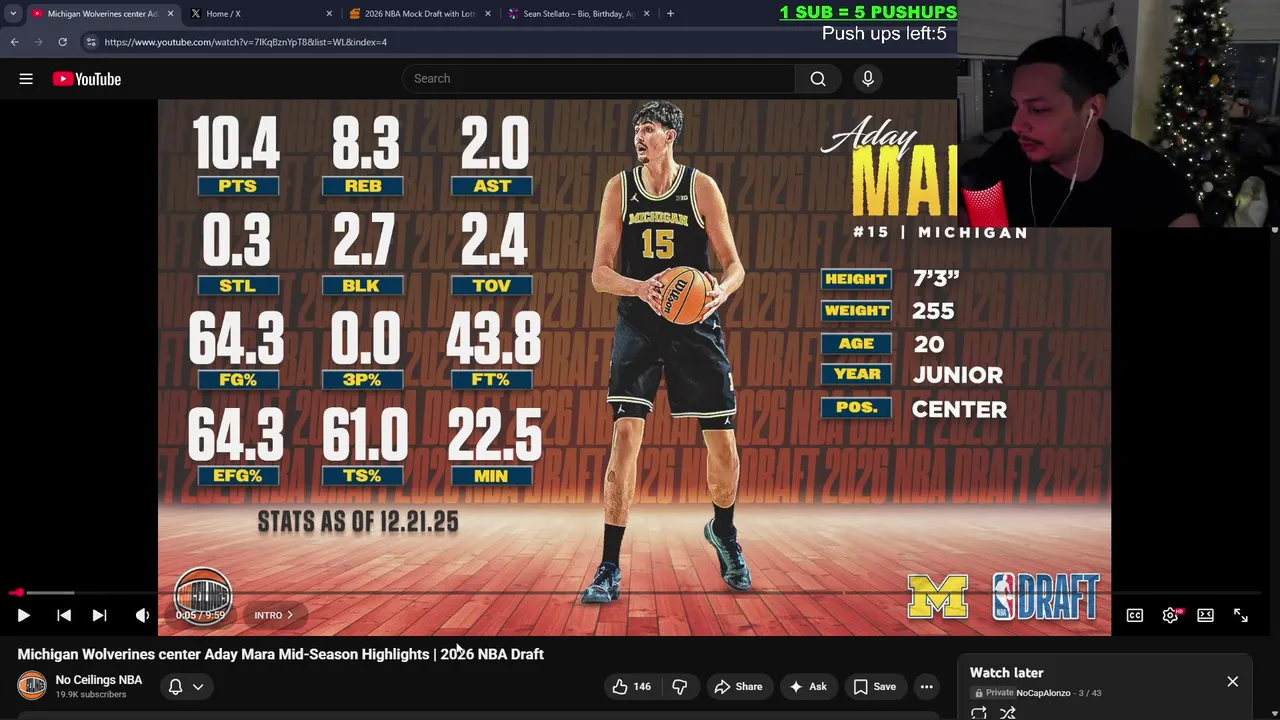Switch to the Sean Stellato Bio tab

point(578,14)
